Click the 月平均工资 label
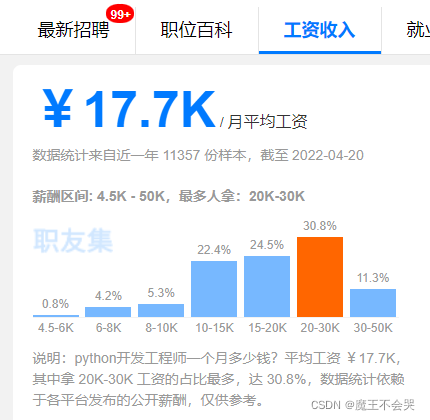Screen dimensions: 430x420 point(267,122)
